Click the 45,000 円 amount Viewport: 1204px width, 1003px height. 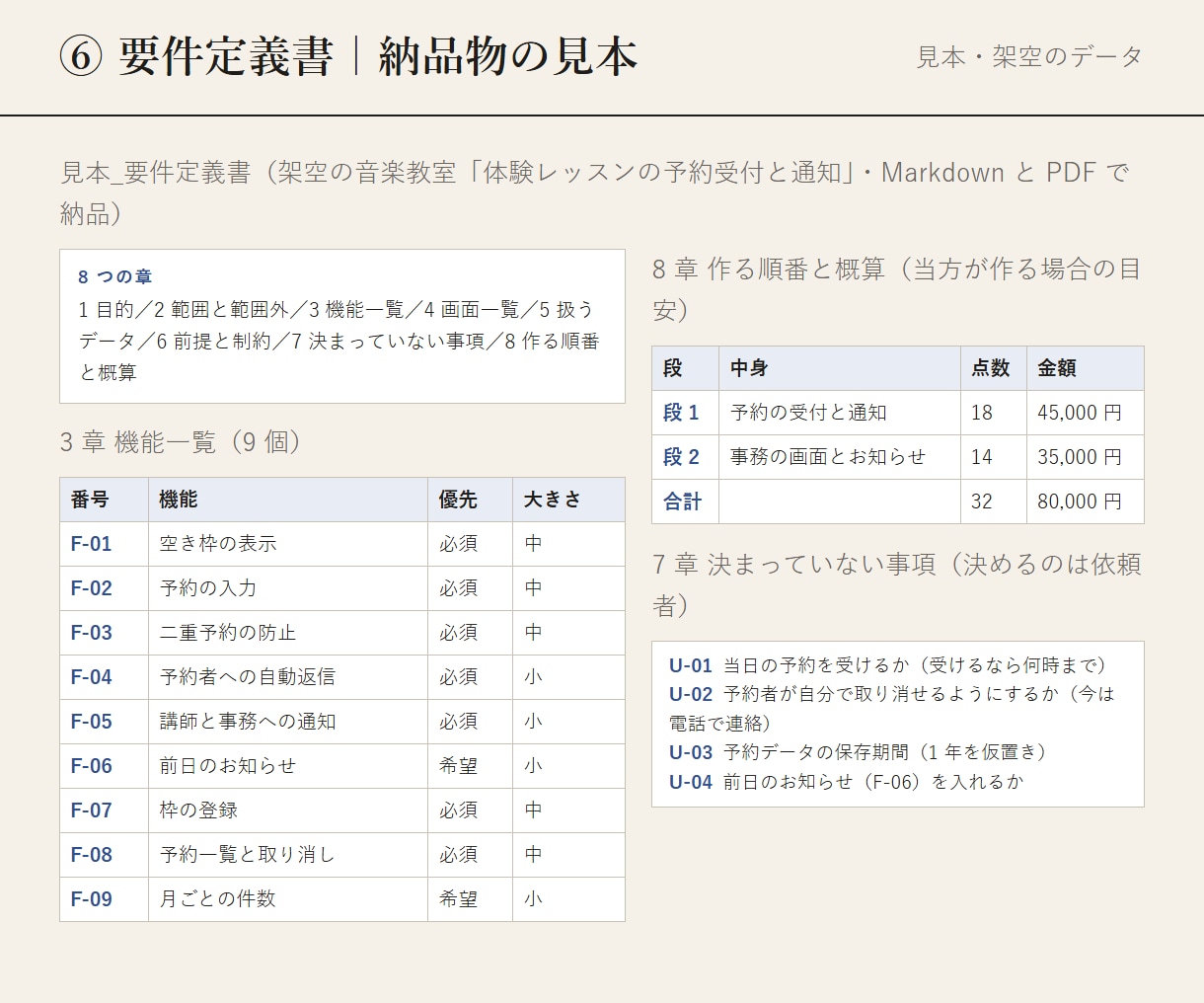click(x=1086, y=413)
